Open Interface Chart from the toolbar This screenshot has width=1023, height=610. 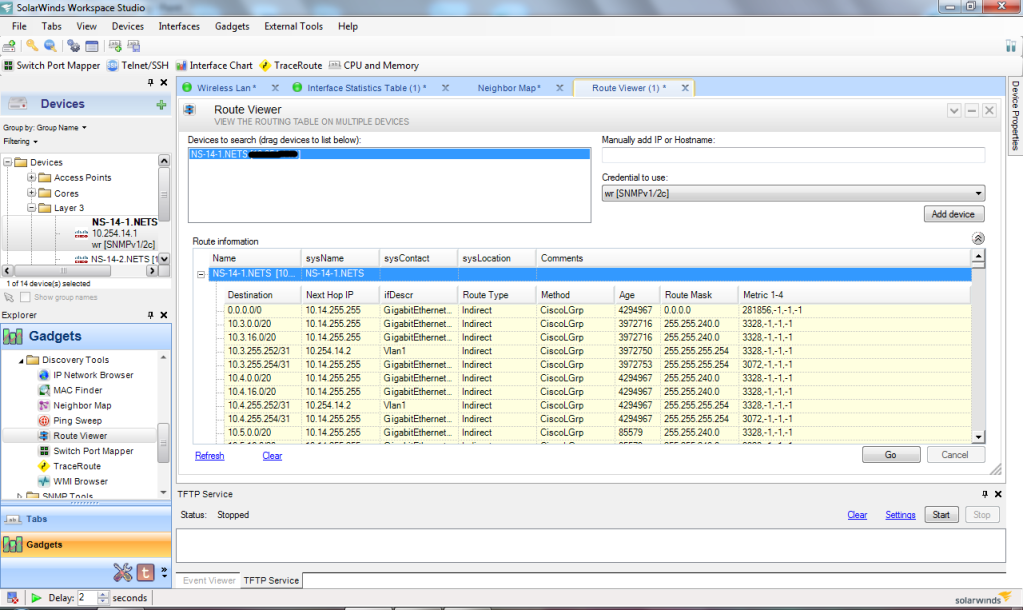[x=214, y=65]
